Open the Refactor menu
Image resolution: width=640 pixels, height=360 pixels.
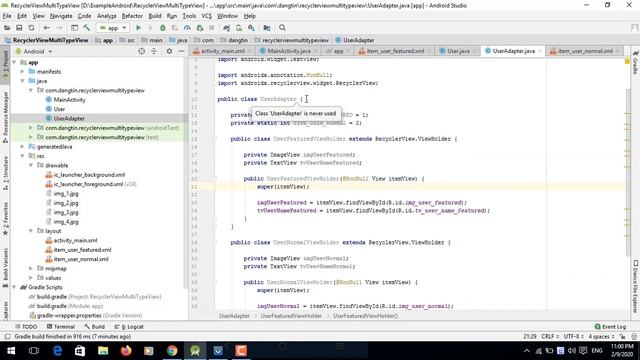pos(132,16)
